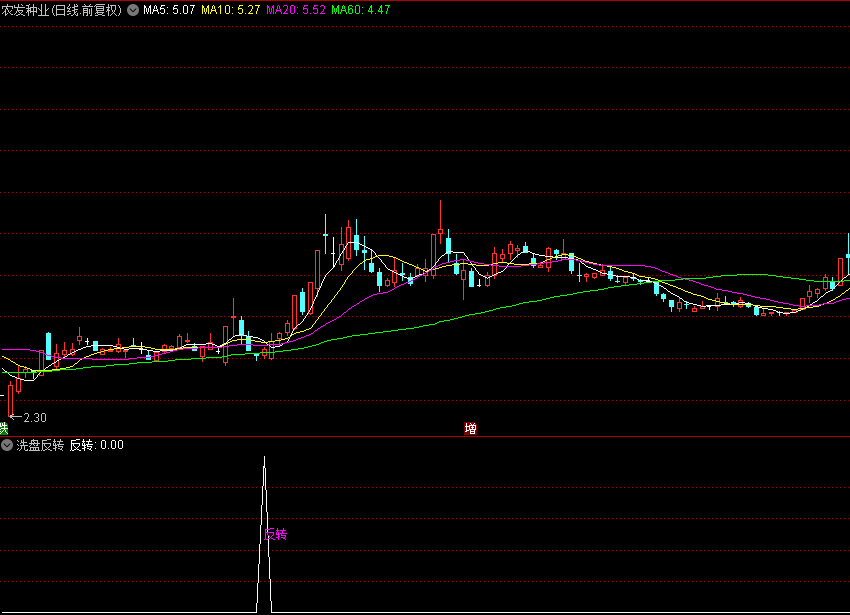Select the 农发种业(日线.前复权) chart title
The height and width of the screenshot is (615, 850).
point(62,10)
